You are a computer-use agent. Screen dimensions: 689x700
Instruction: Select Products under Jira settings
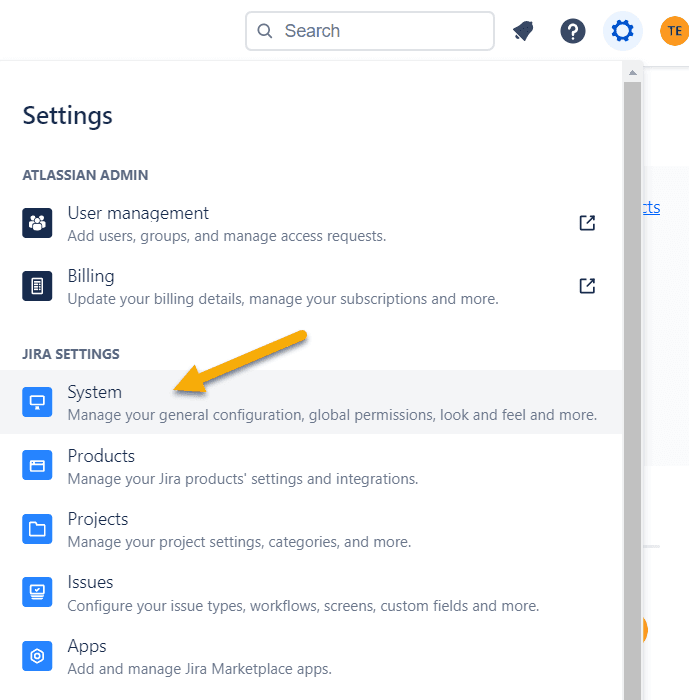(x=311, y=466)
